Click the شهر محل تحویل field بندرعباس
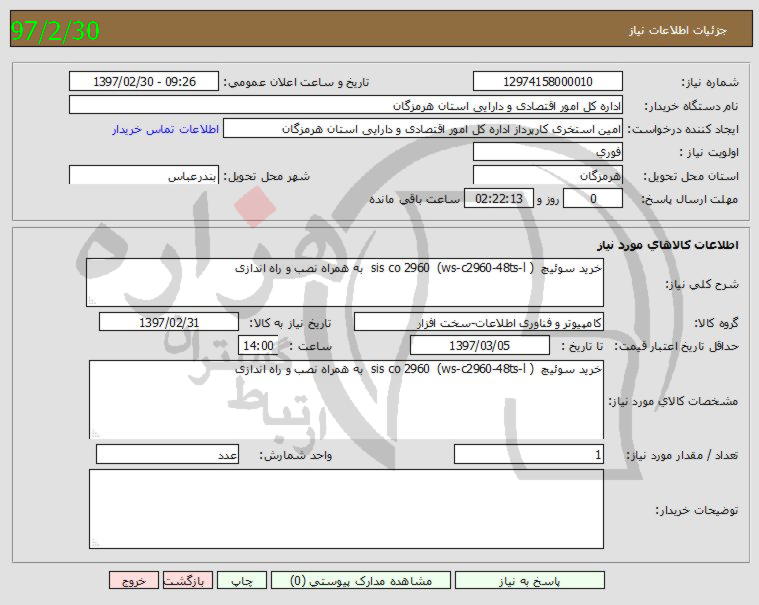 pos(144,175)
